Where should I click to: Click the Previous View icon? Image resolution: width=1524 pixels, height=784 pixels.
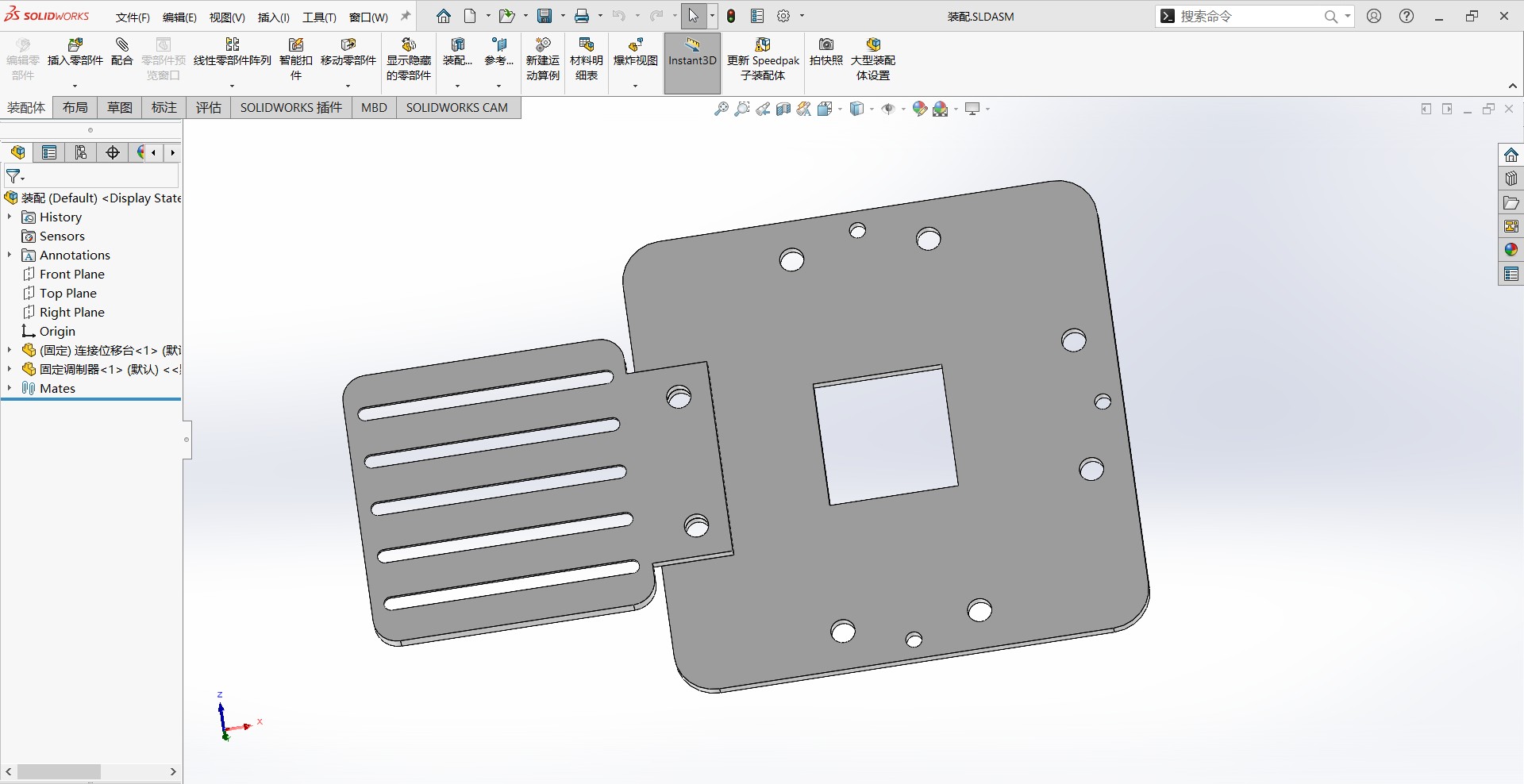[763, 110]
